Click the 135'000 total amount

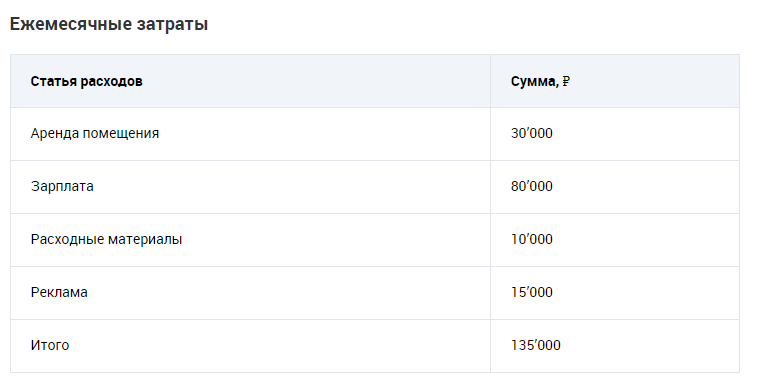click(536, 345)
